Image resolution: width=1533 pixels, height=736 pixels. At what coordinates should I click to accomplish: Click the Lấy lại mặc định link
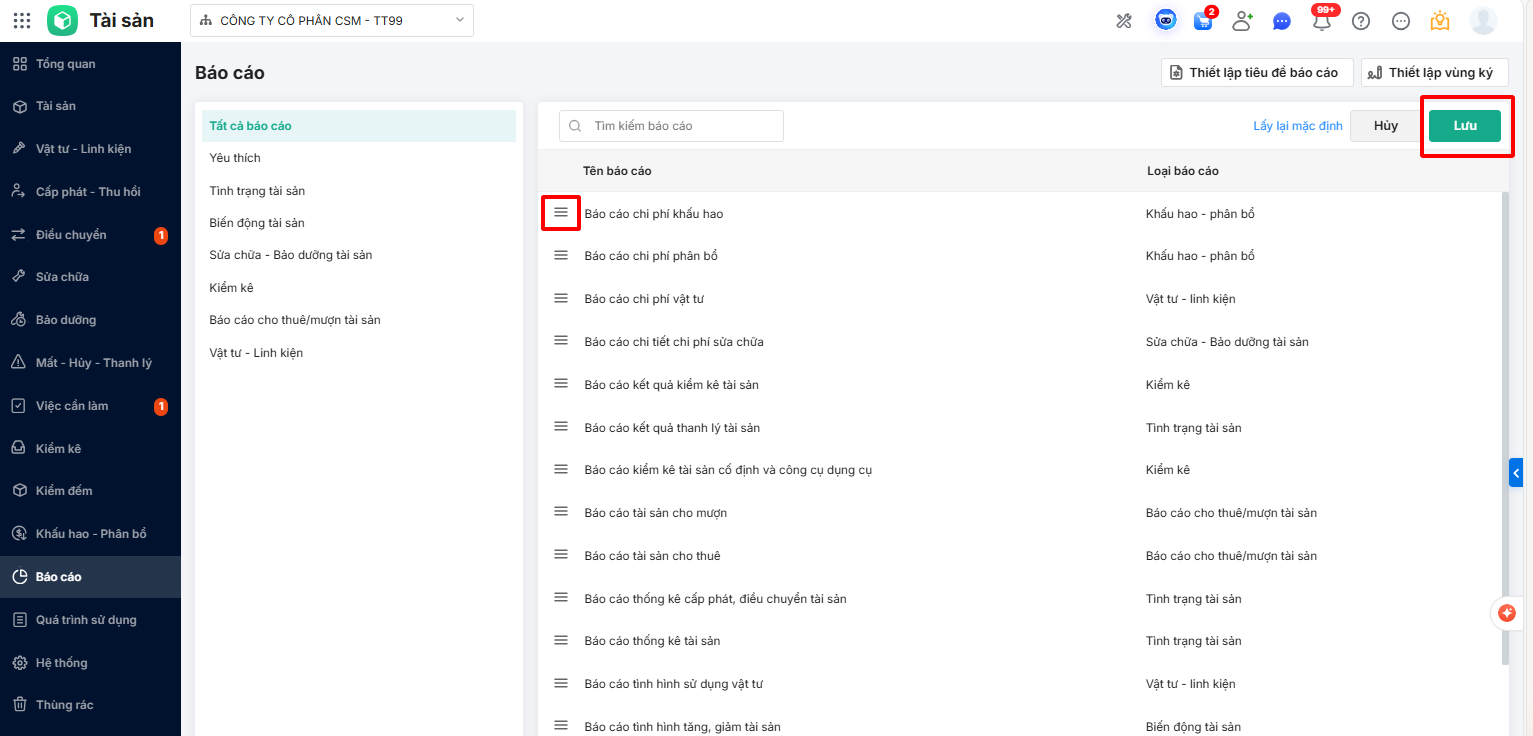pos(1298,126)
